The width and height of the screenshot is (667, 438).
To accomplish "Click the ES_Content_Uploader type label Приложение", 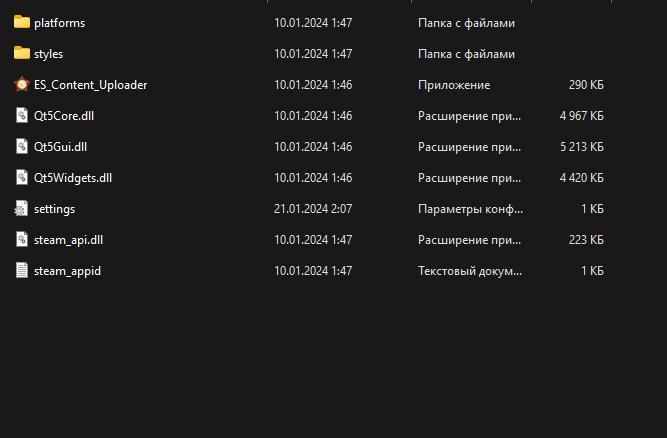I will point(454,85).
